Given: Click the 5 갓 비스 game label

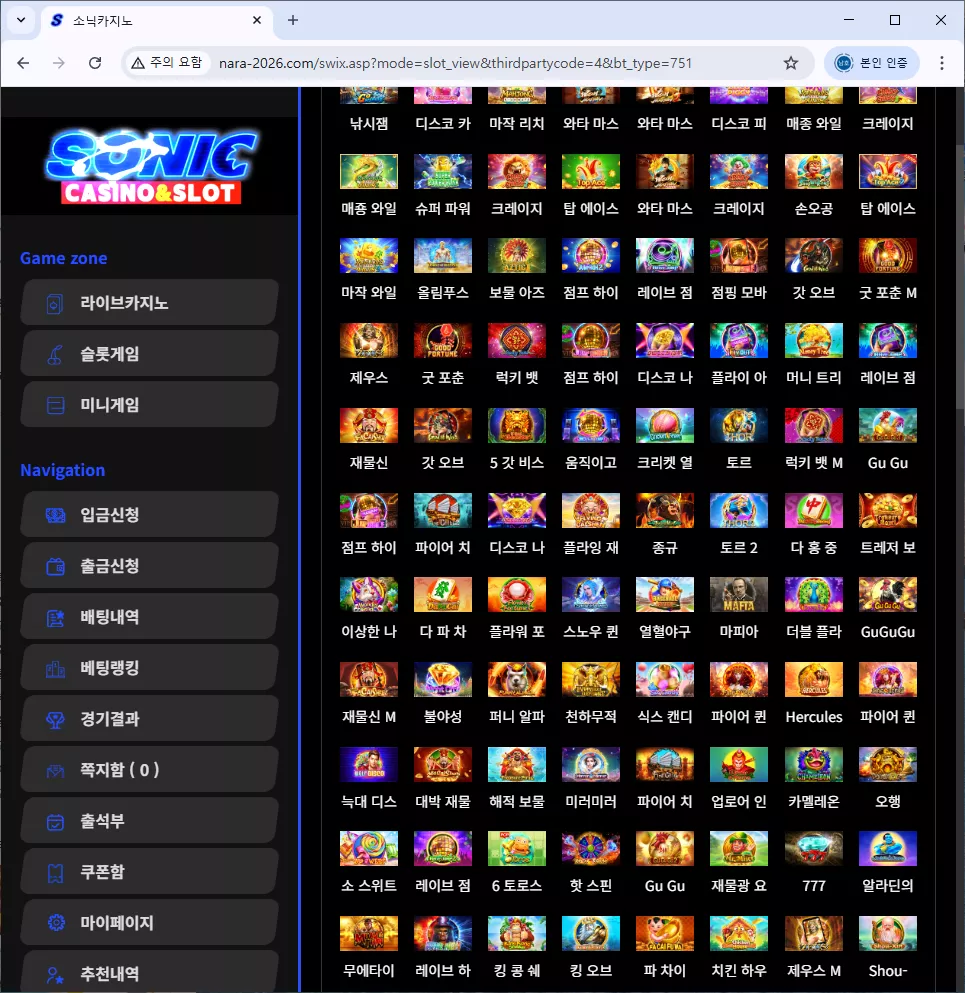Looking at the screenshot, I should click(x=517, y=462).
